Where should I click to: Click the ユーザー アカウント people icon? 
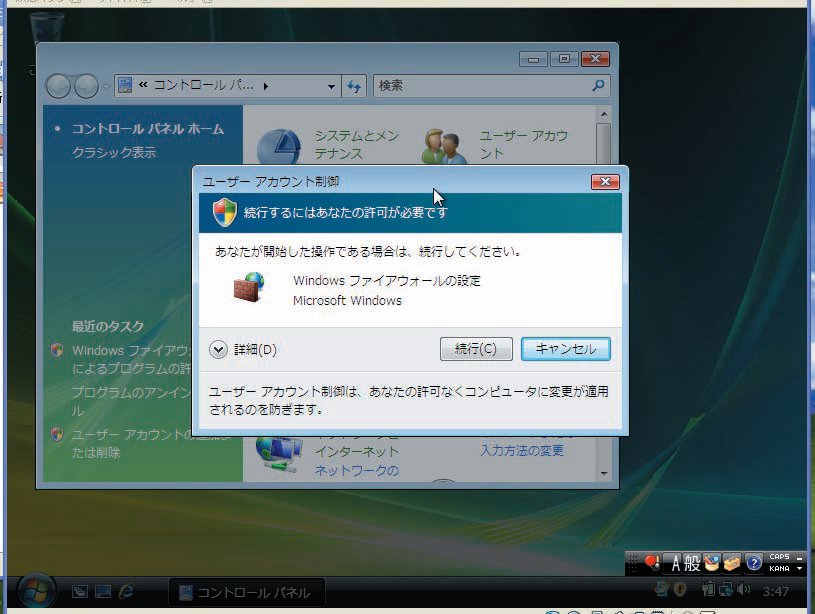[x=443, y=147]
